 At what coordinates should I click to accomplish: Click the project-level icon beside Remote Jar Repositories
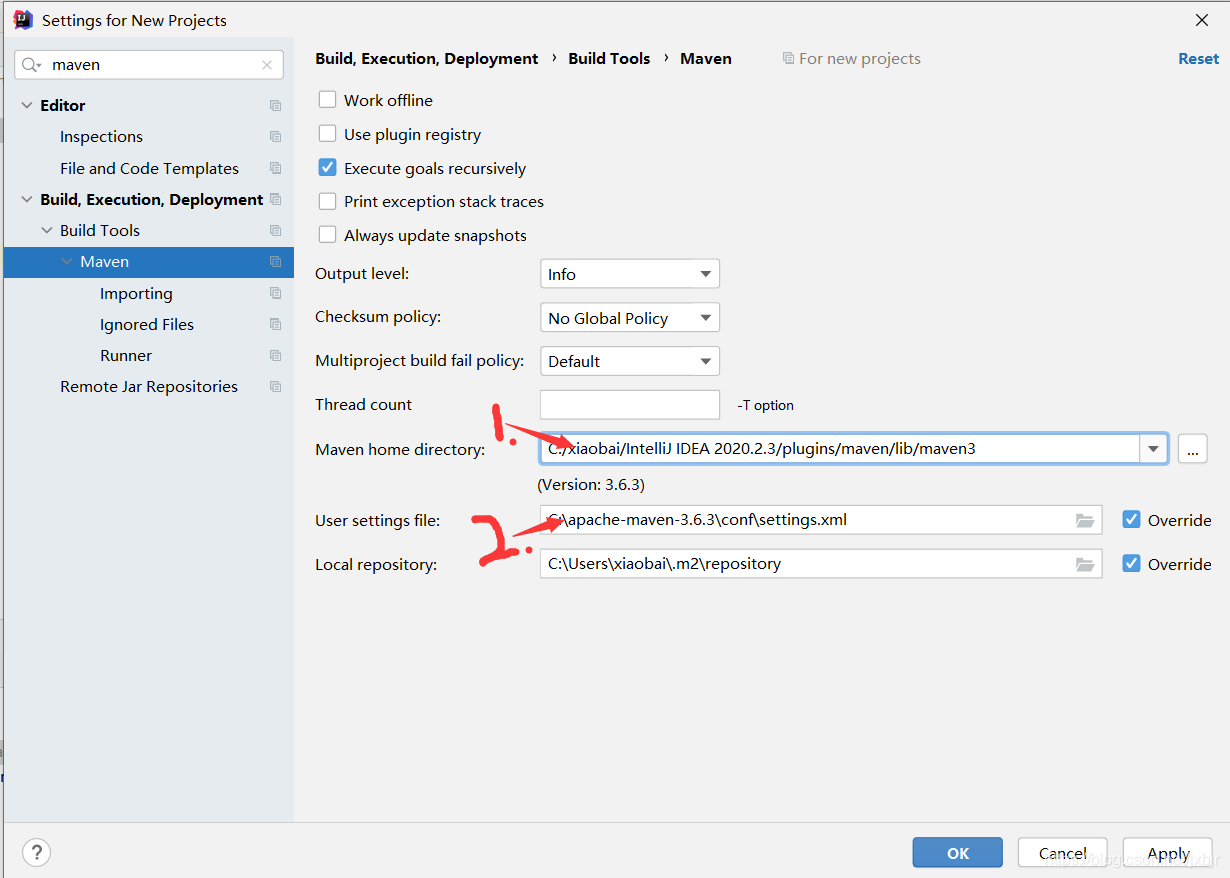(x=275, y=387)
